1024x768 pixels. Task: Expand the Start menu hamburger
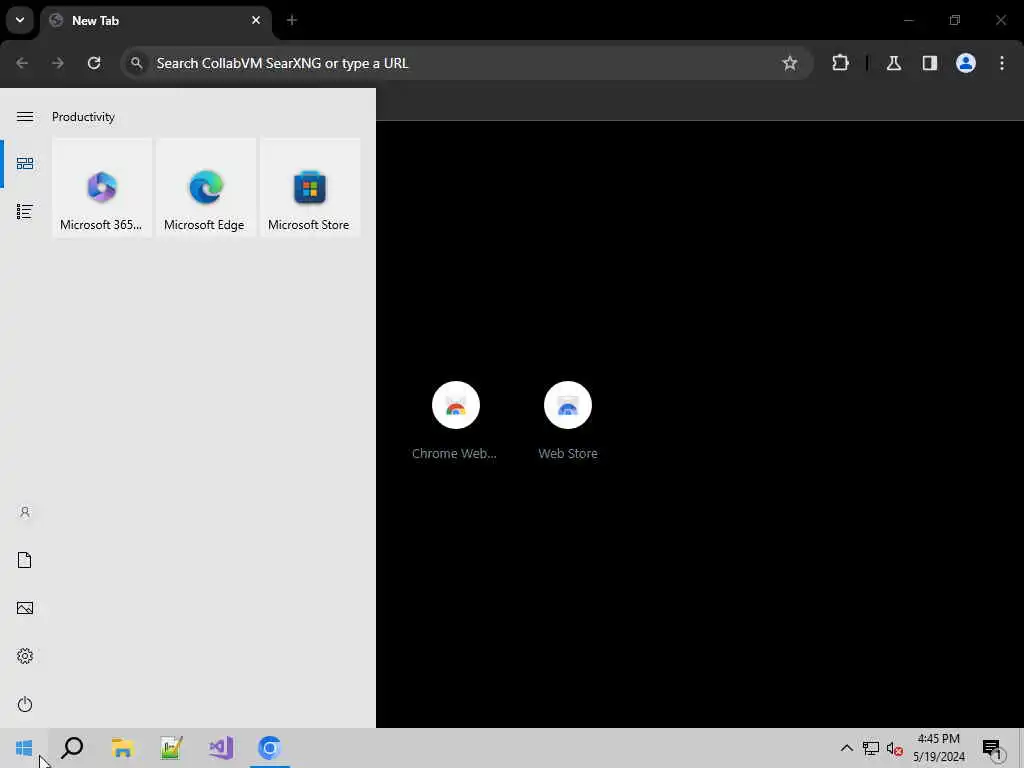point(25,117)
